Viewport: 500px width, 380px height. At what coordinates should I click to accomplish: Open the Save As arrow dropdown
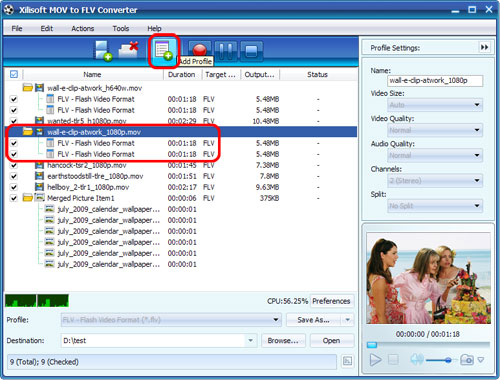click(x=348, y=320)
